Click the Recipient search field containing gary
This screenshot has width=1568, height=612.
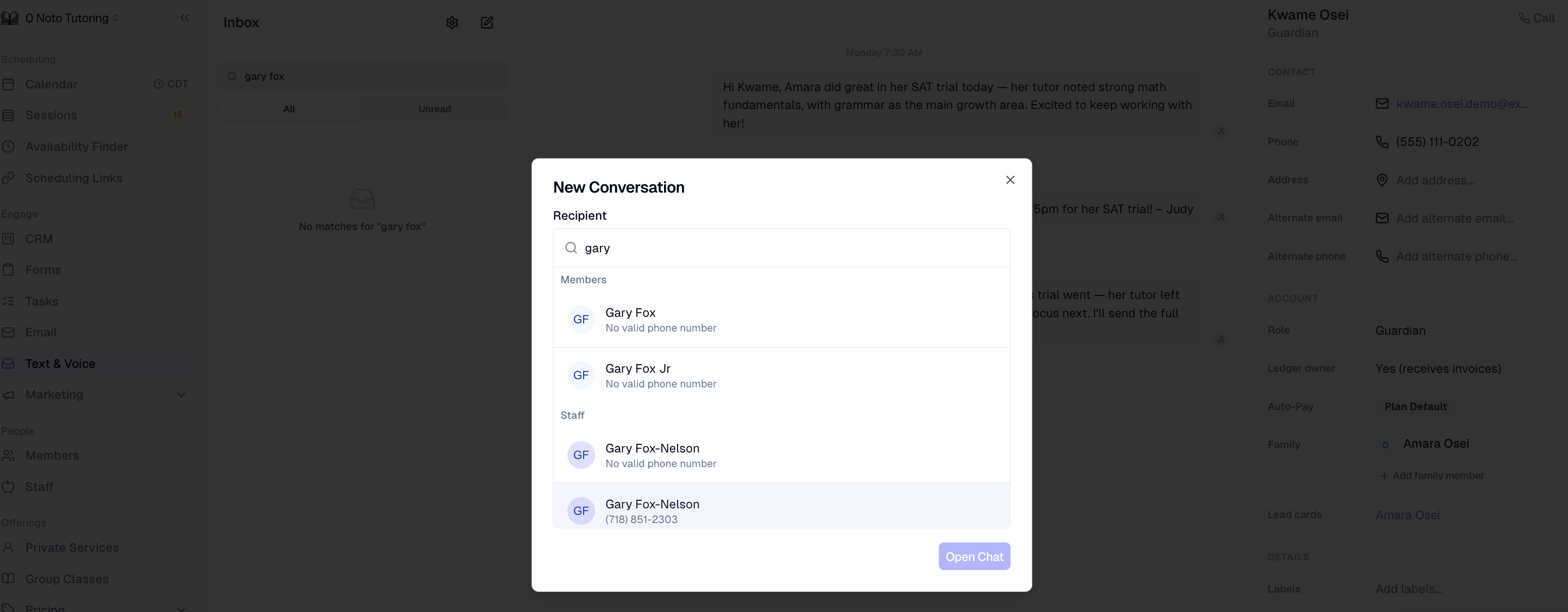click(x=782, y=247)
